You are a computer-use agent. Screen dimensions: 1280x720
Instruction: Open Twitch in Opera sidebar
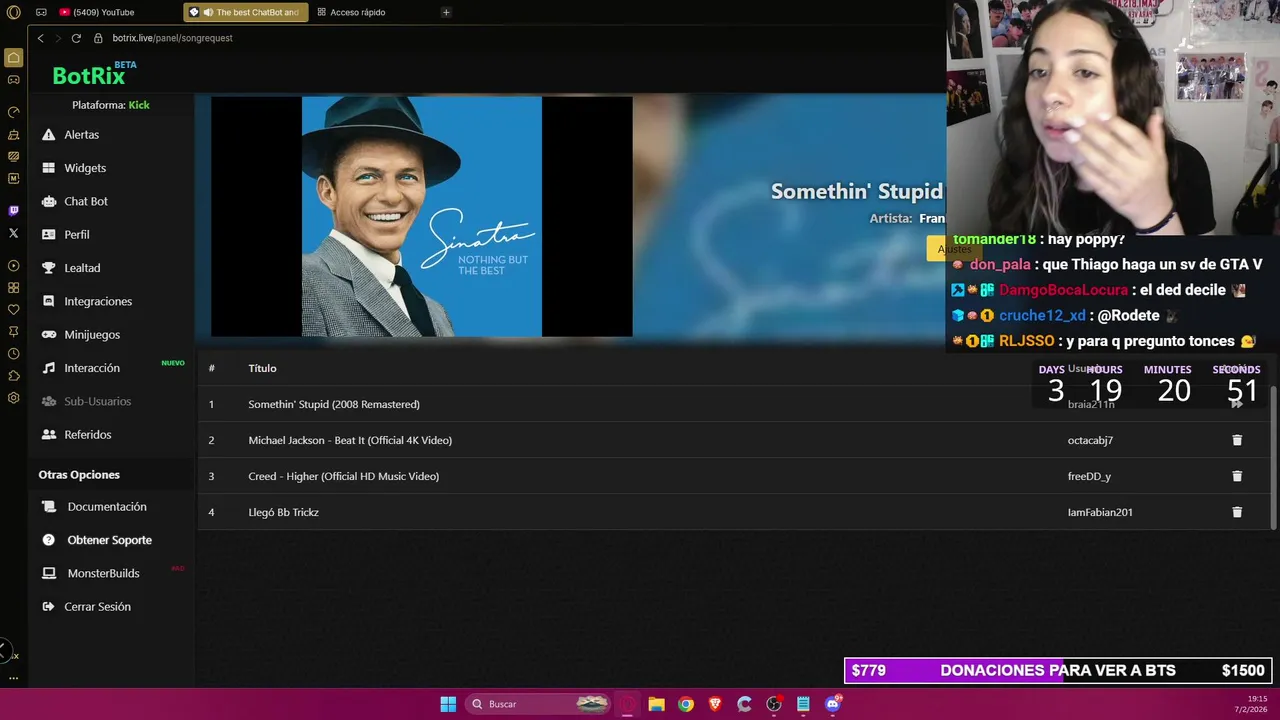coord(13,210)
